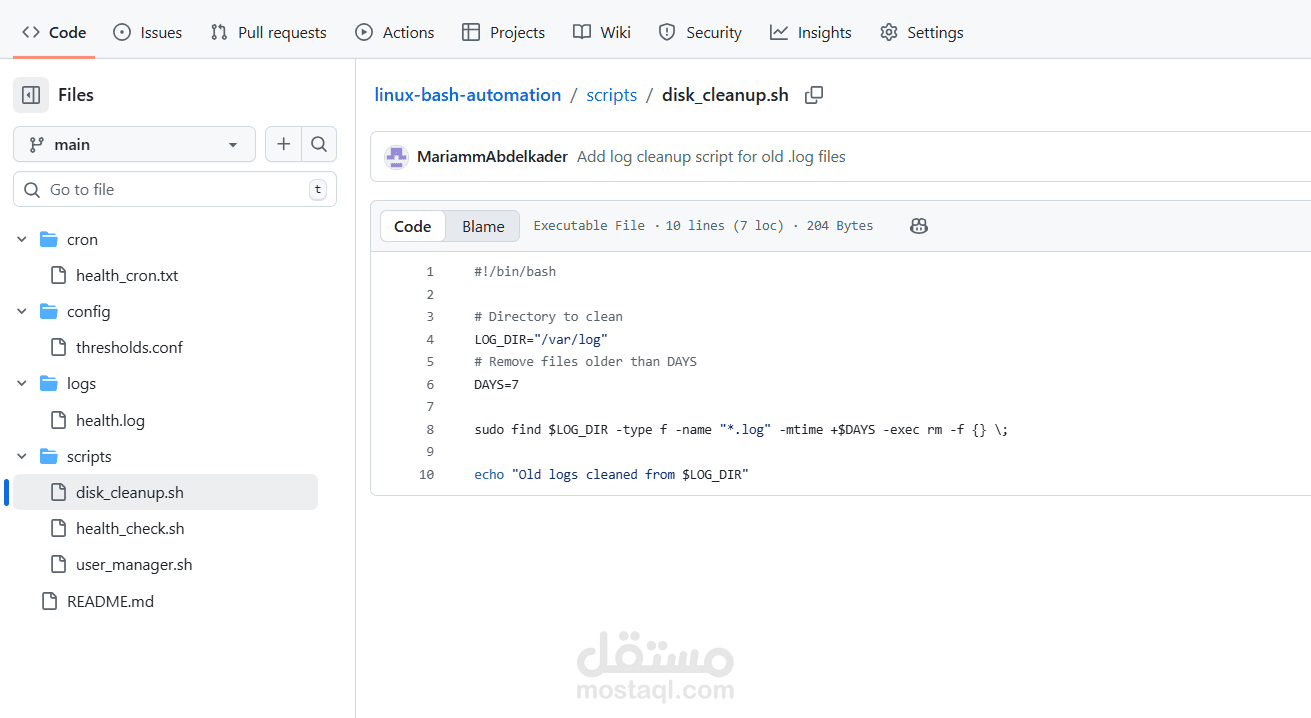
Task: Click line number 6
Action: point(430,385)
